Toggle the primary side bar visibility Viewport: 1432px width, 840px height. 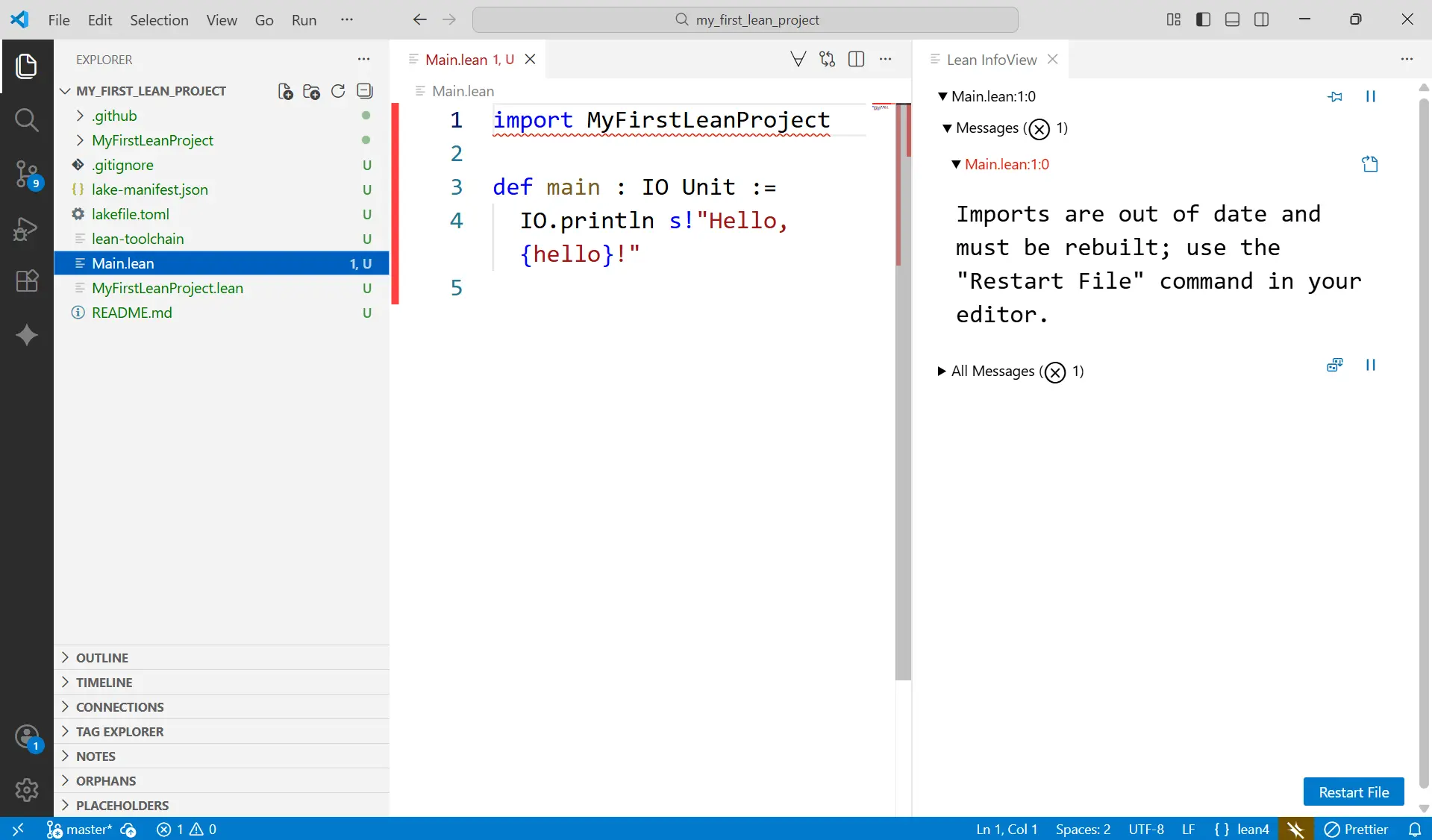pos(1203,19)
